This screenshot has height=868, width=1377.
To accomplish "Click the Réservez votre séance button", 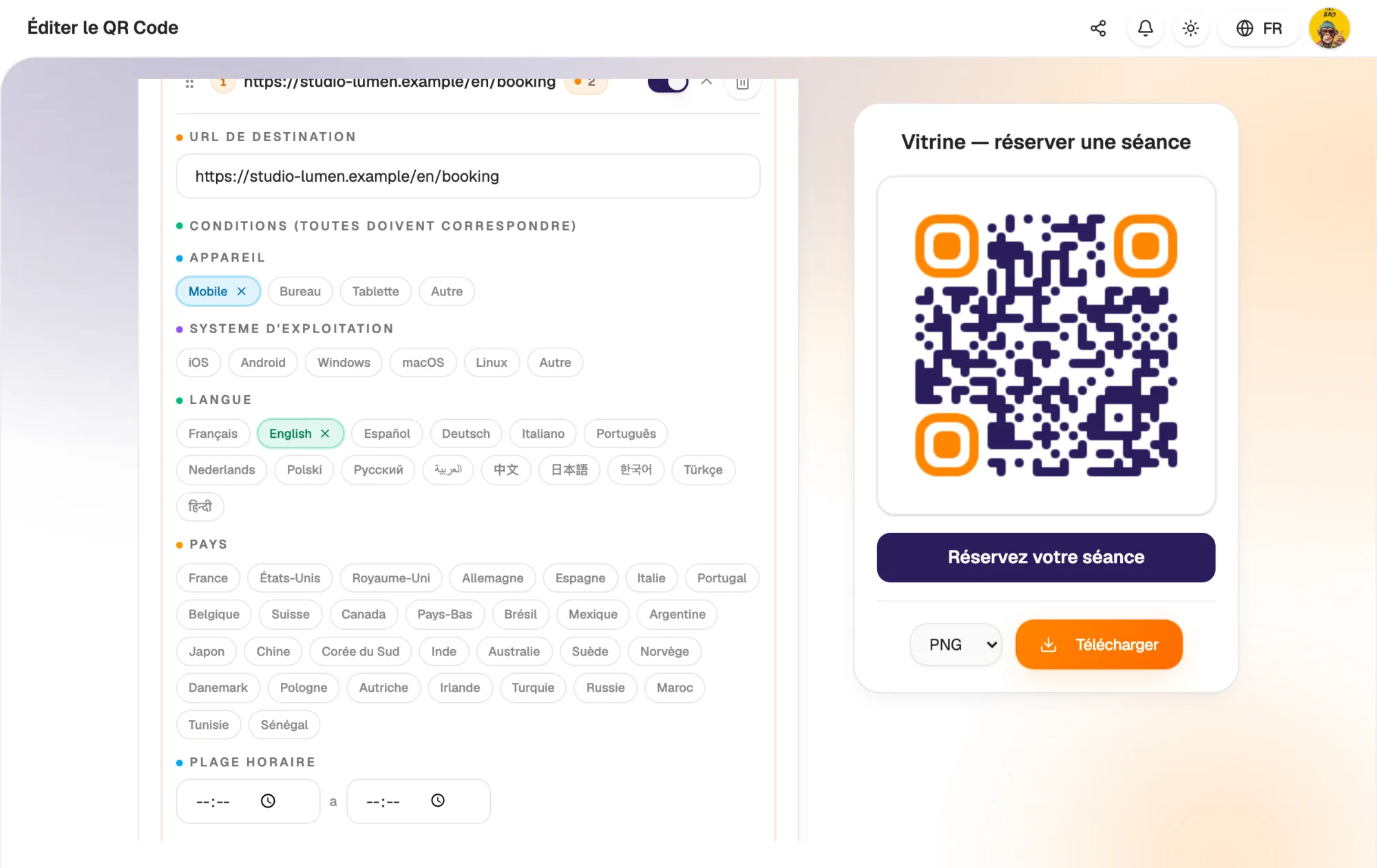I will [x=1046, y=558].
